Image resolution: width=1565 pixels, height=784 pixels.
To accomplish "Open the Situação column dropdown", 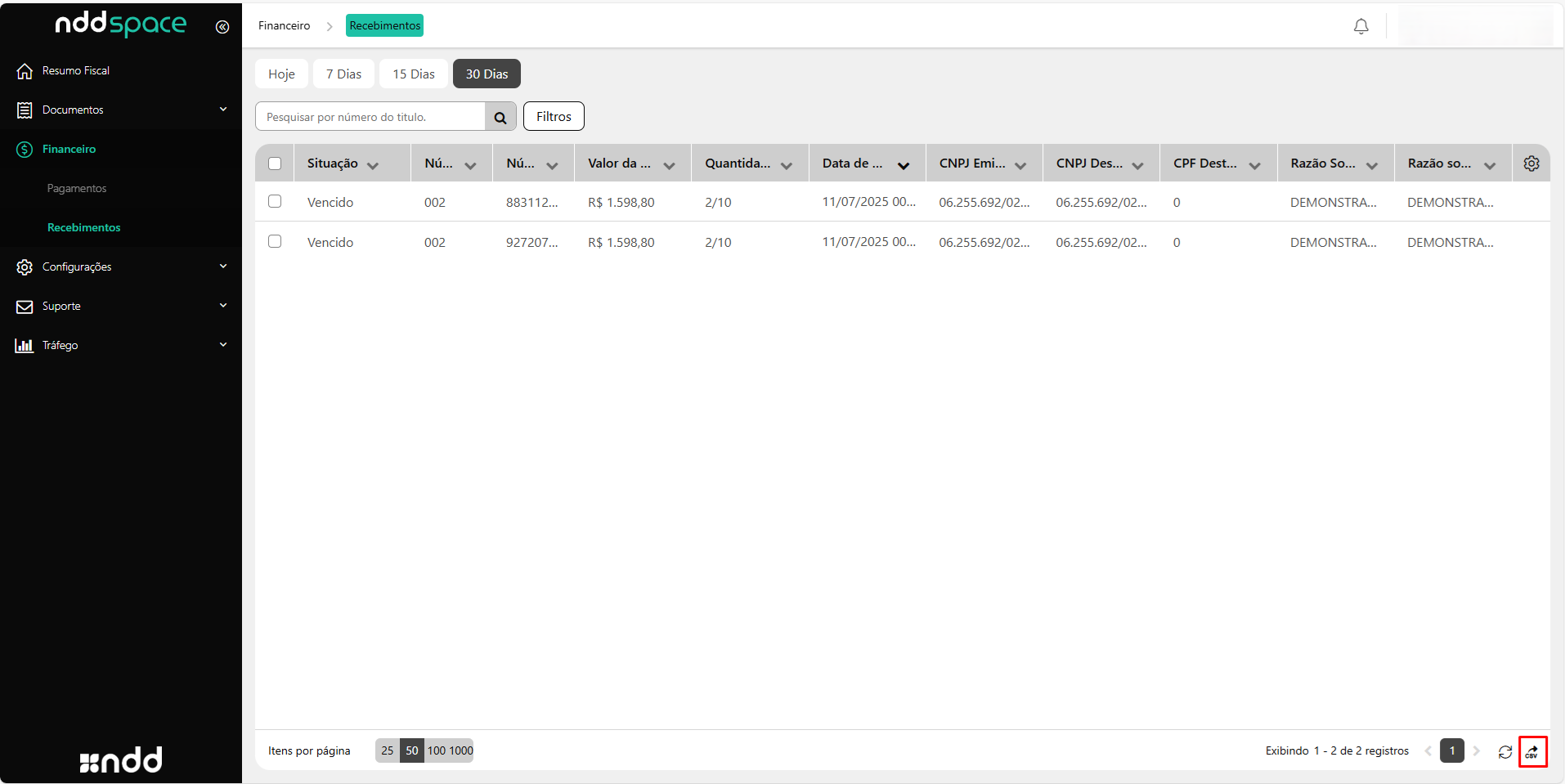I will tap(373, 165).
